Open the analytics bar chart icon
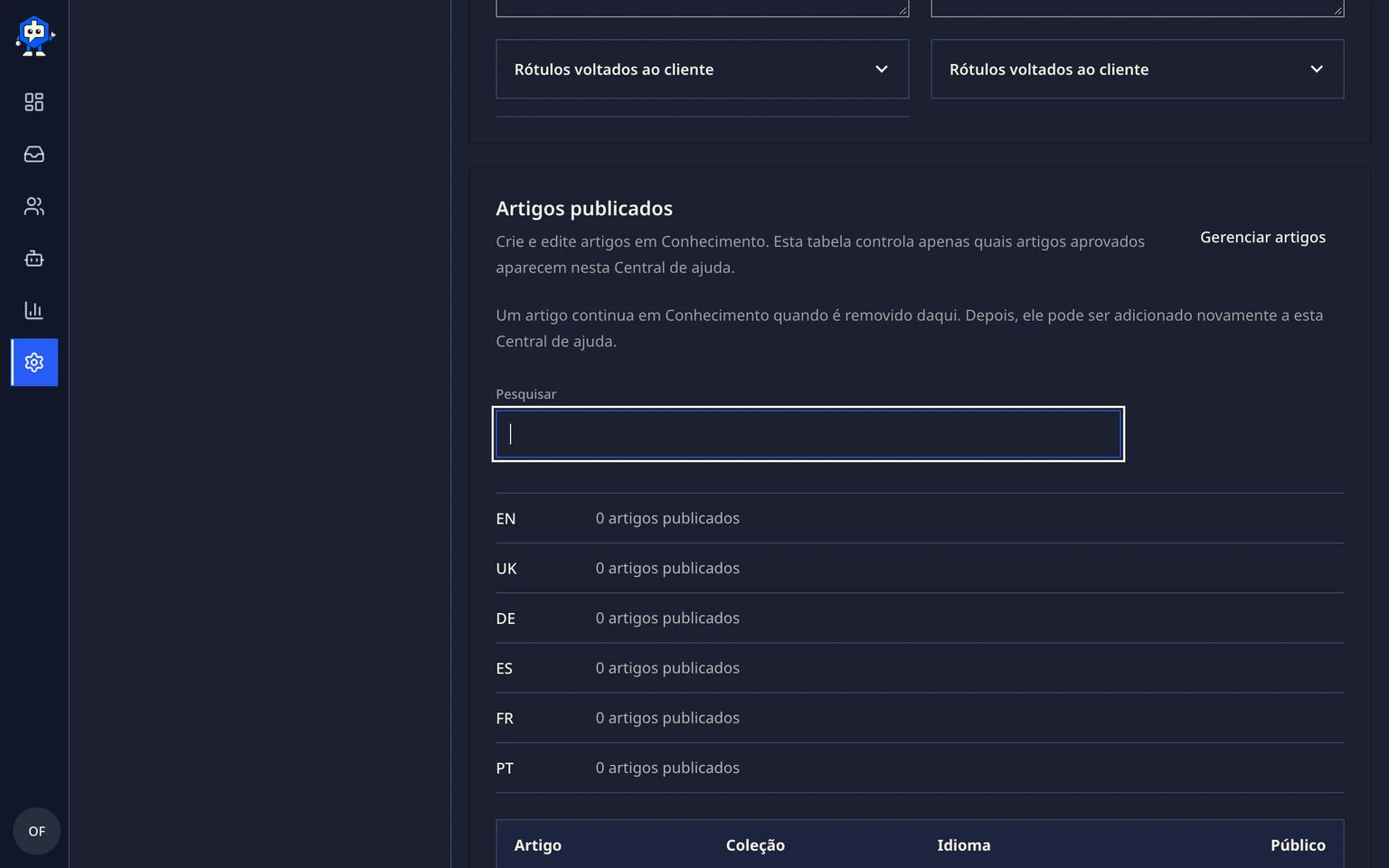Screen dimensions: 1389x868 point(34,310)
